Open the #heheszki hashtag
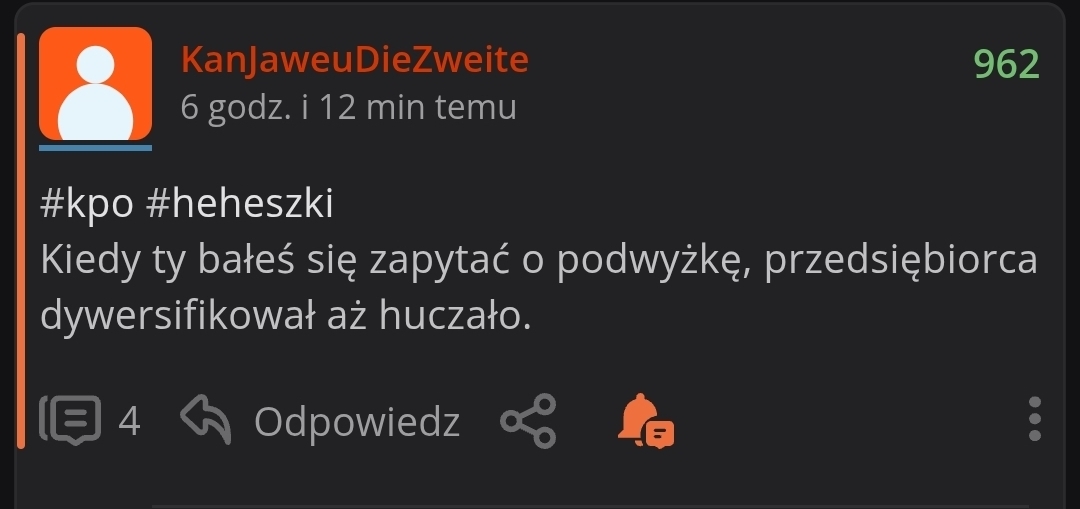The image size is (1080, 509). pyautogui.click(x=240, y=205)
